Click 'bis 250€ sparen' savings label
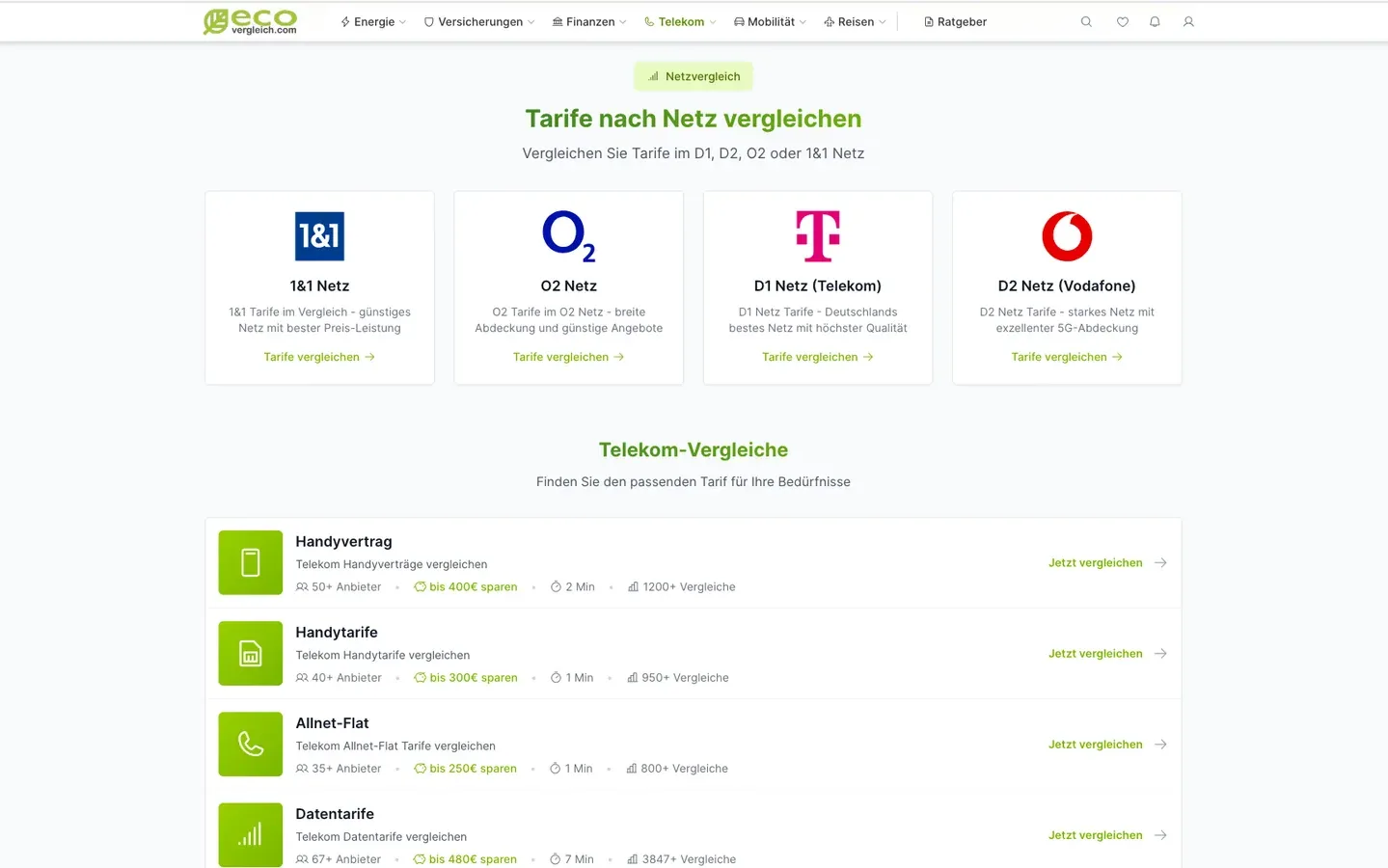1388x868 pixels. click(466, 769)
